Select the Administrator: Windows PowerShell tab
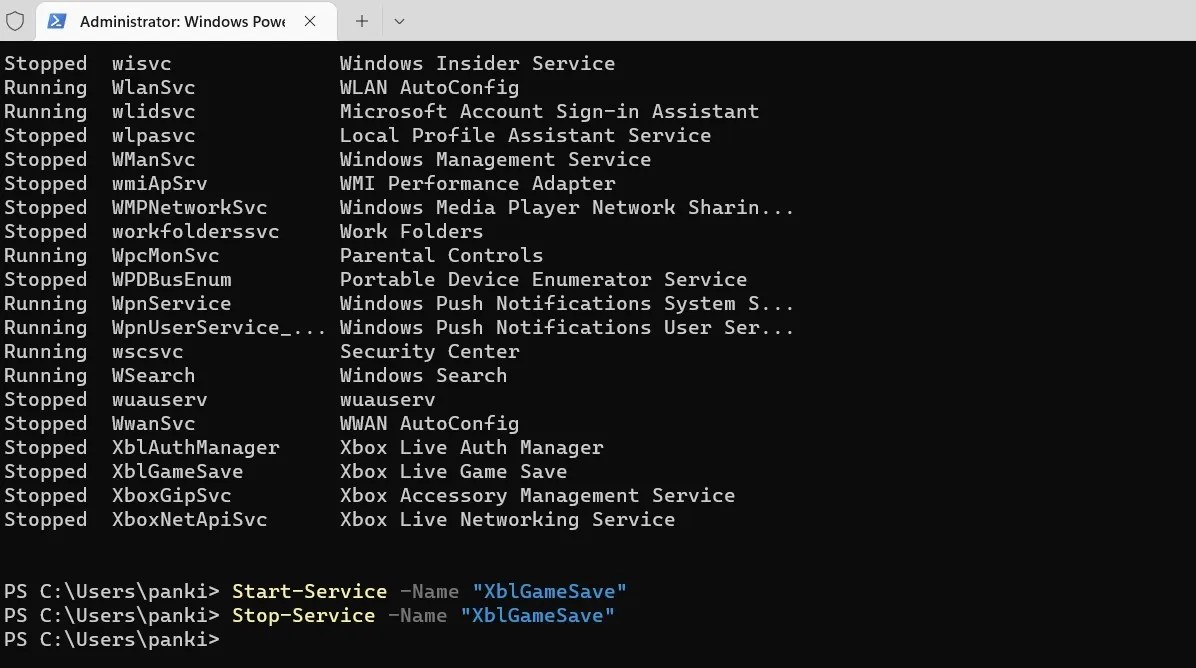 click(x=180, y=21)
